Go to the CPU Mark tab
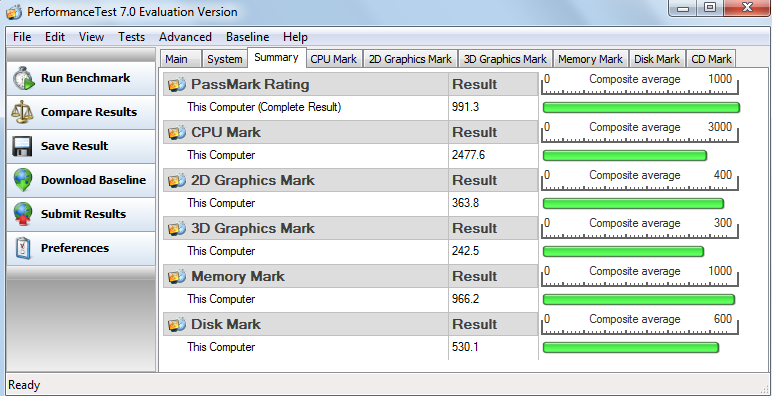The width and height of the screenshot is (772, 396). click(333, 59)
